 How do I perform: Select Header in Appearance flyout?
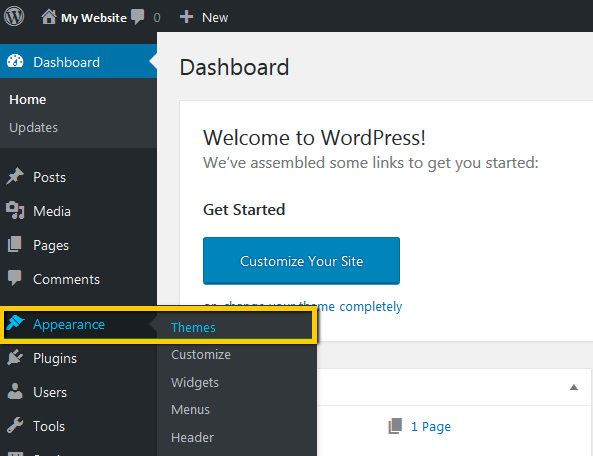click(192, 437)
